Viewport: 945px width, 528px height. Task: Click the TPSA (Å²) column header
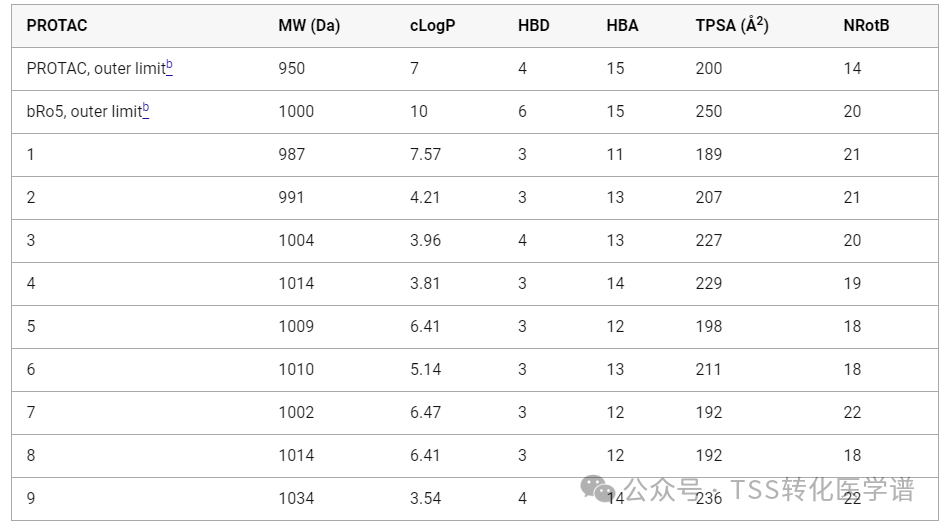point(732,26)
